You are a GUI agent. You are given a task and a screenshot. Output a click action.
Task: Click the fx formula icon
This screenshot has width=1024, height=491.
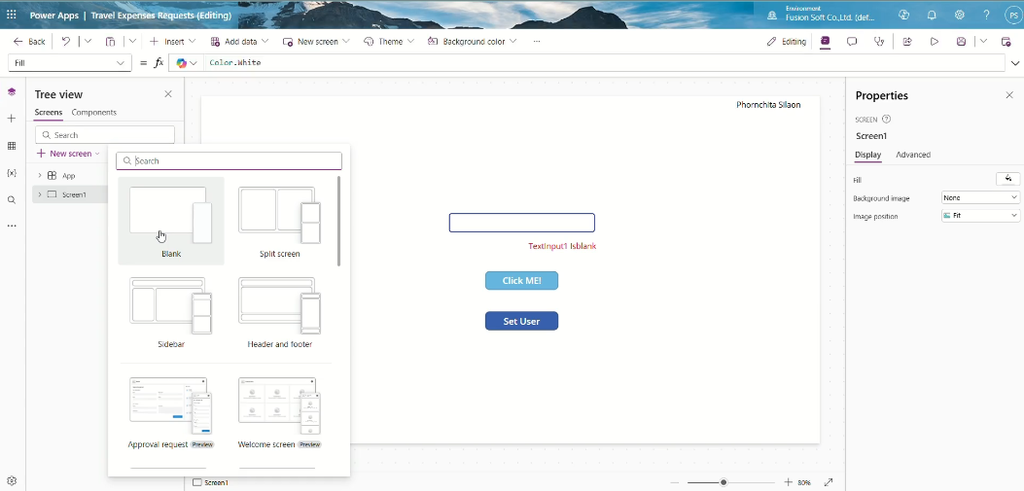pos(159,63)
